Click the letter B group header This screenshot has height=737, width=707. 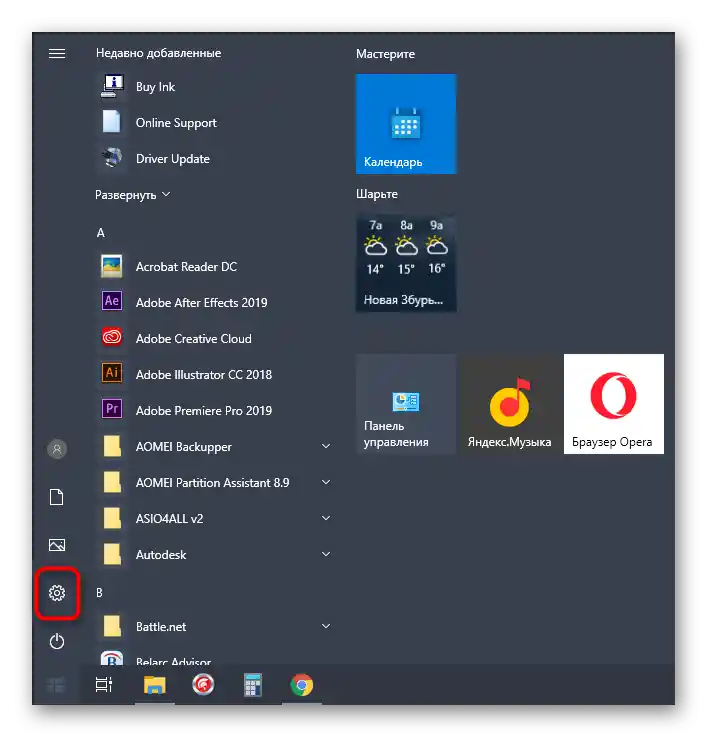point(99,593)
